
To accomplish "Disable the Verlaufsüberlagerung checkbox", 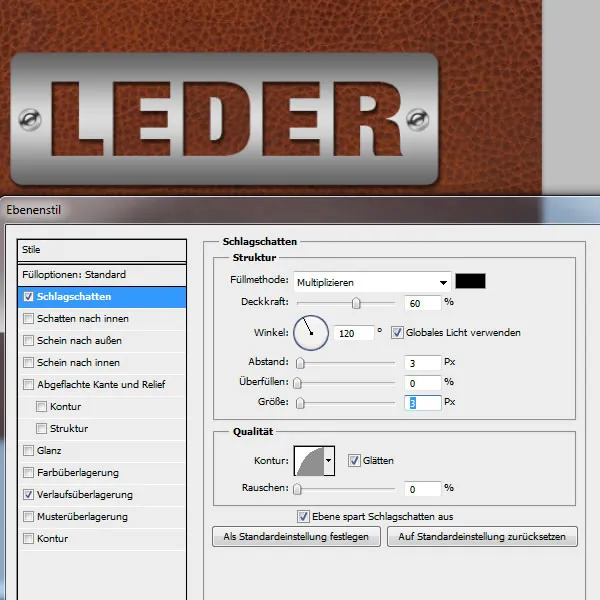I will 28,495.
